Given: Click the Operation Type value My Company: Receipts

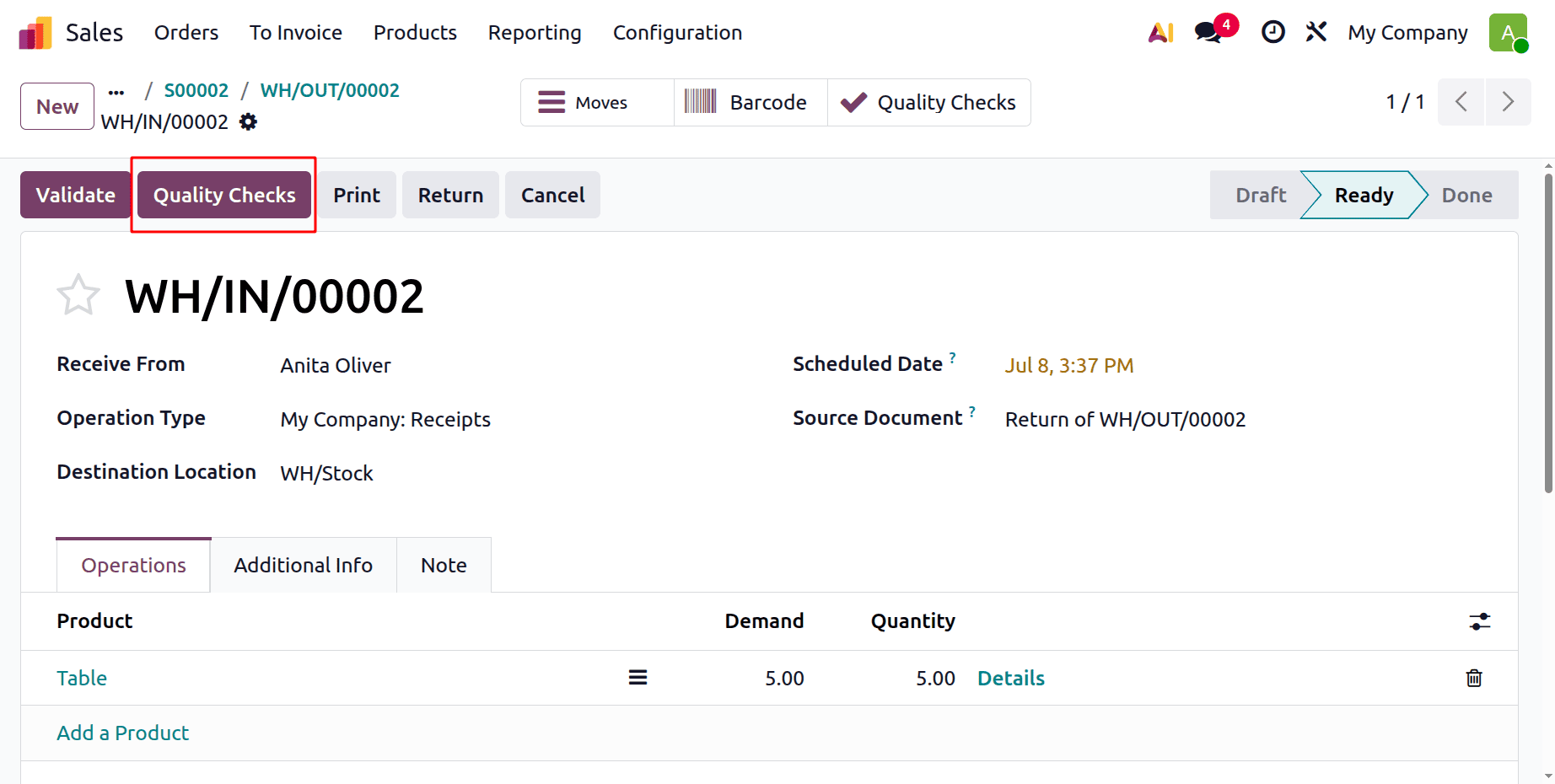Looking at the screenshot, I should pos(385,419).
